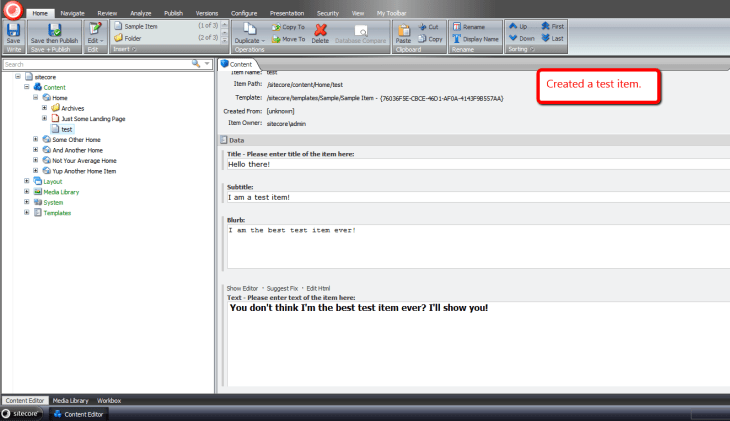The width and height of the screenshot is (730, 421).
Task: Collapse the Data section header
Action: pos(474,140)
